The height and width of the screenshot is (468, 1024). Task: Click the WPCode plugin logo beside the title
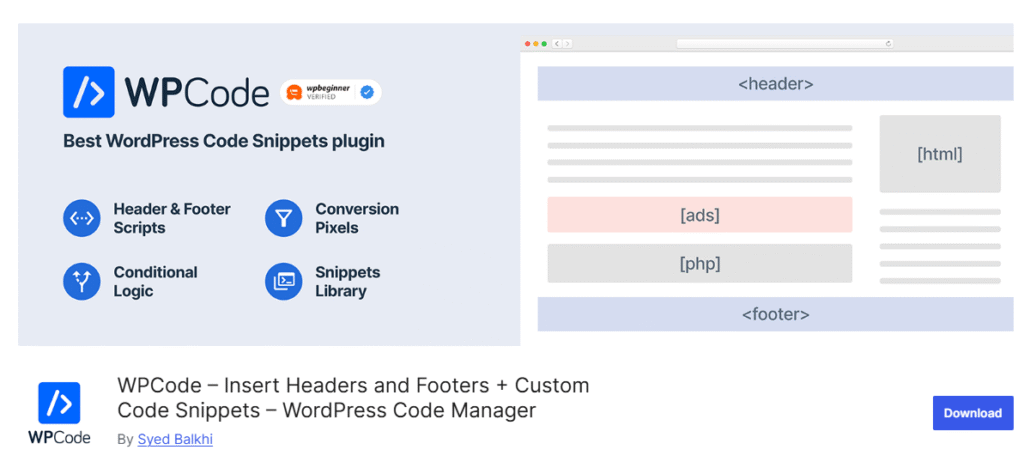click(59, 413)
